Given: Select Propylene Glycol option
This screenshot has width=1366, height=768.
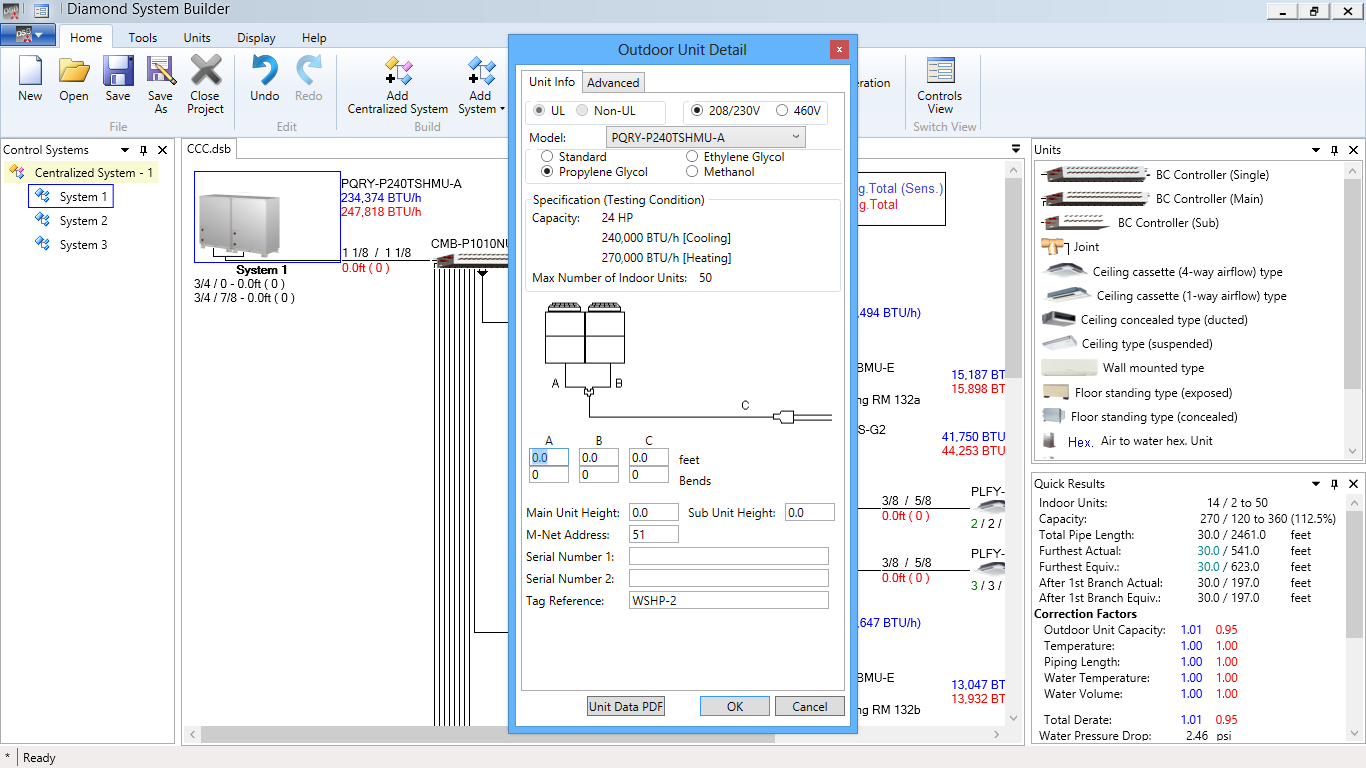Looking at the screenshot, I should pyautogui.click(x=547, y=172).
